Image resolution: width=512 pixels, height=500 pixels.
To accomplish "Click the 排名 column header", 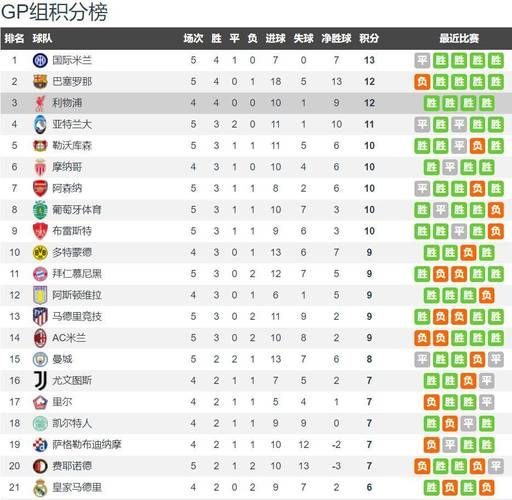I will (14, 38).
